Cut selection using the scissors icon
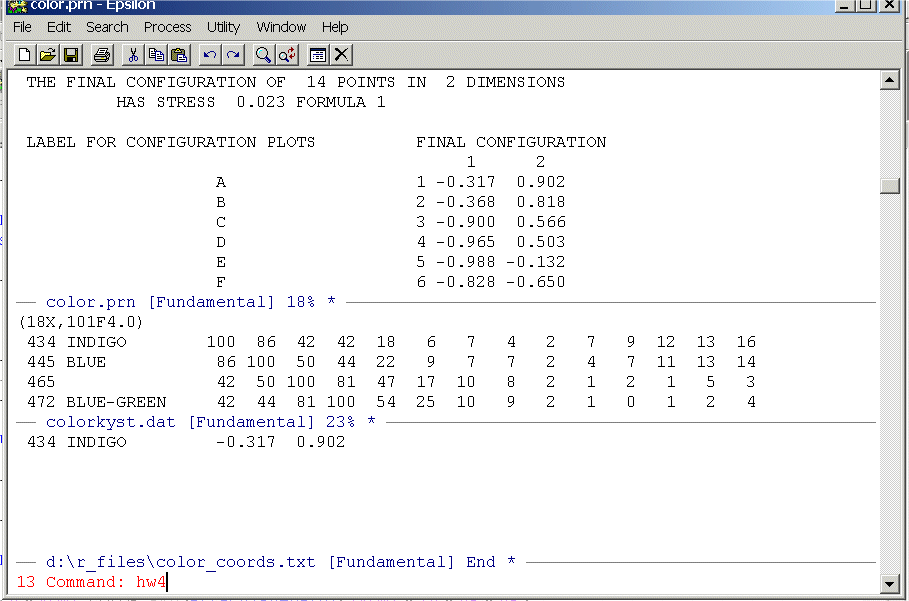Image resolution: width=909 pixels, height=601 pixels. tap(132, 54)
